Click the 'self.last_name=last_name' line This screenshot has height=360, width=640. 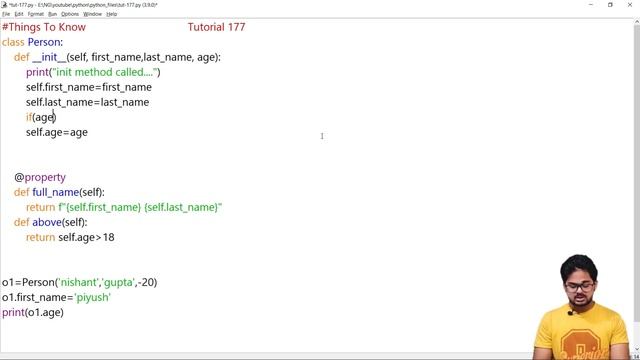click(87, 102)
